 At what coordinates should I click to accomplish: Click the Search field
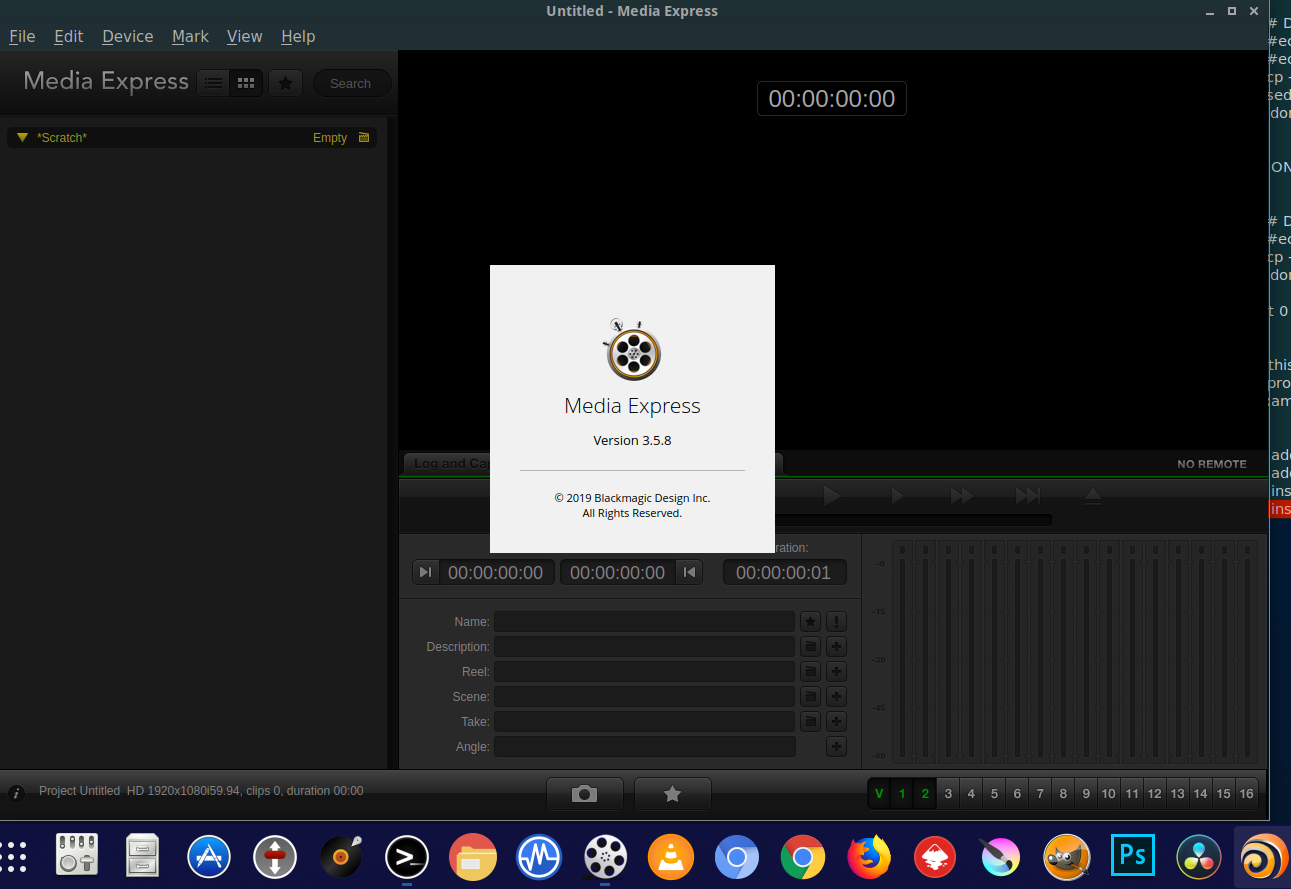352,83
